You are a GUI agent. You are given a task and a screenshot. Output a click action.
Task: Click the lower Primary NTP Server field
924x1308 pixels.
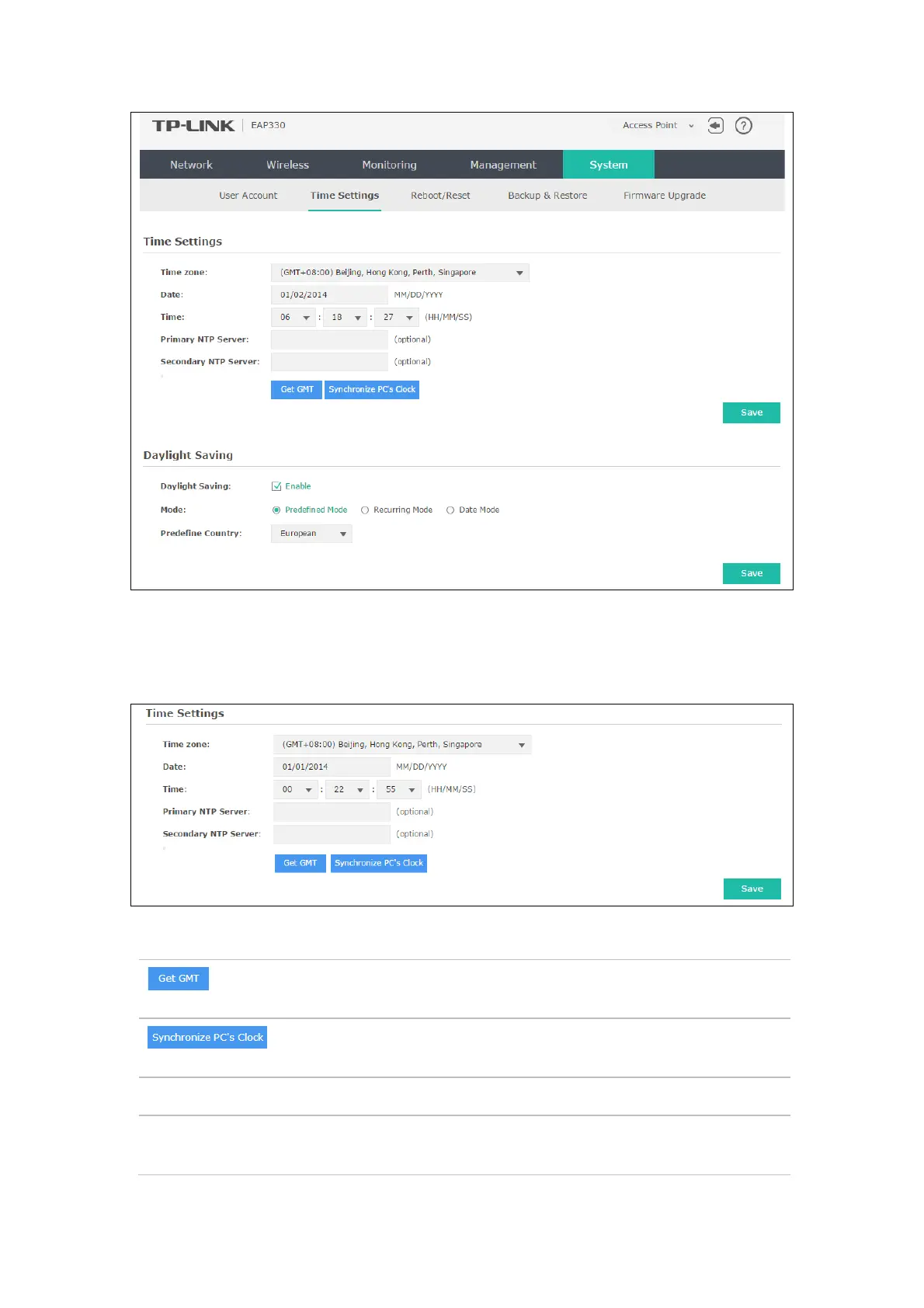tap(332, 812)
